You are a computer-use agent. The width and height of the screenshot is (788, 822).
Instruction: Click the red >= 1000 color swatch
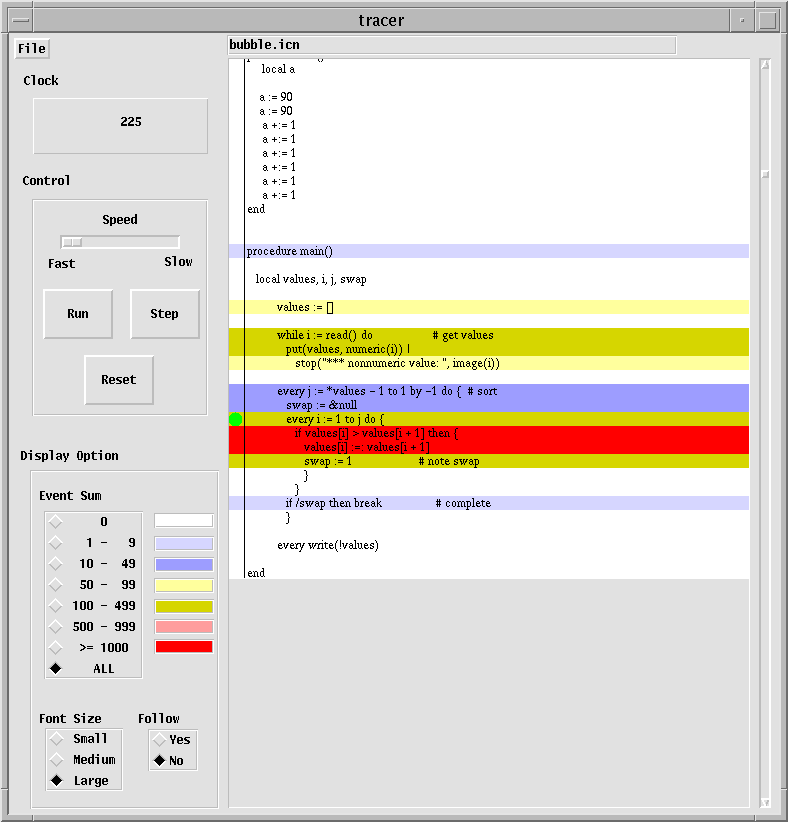pos(183,647)
